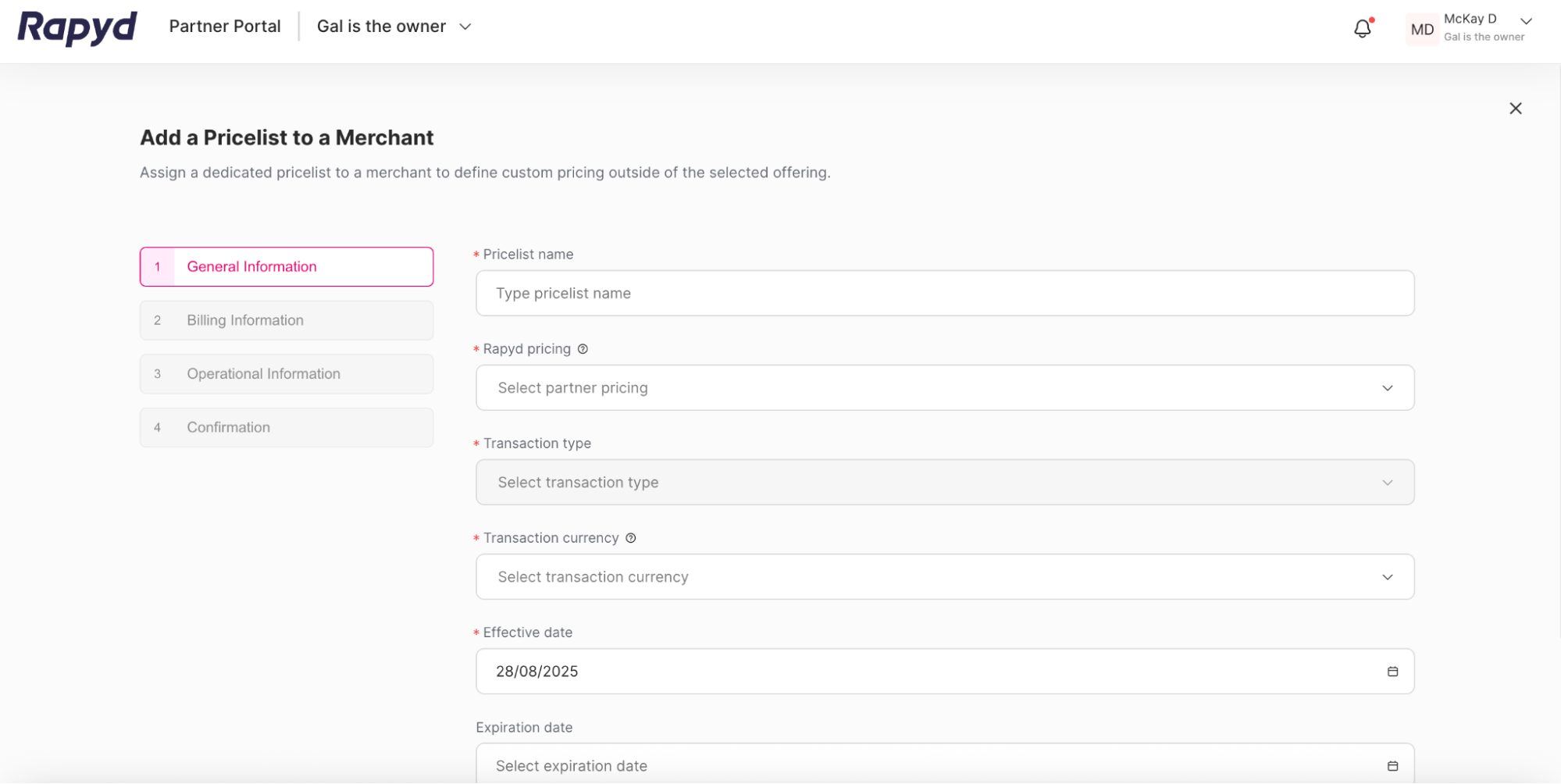The height and width of the screenshot is (784, 1561).
Task: Select the Operational Information step
Action: (286, 373)
